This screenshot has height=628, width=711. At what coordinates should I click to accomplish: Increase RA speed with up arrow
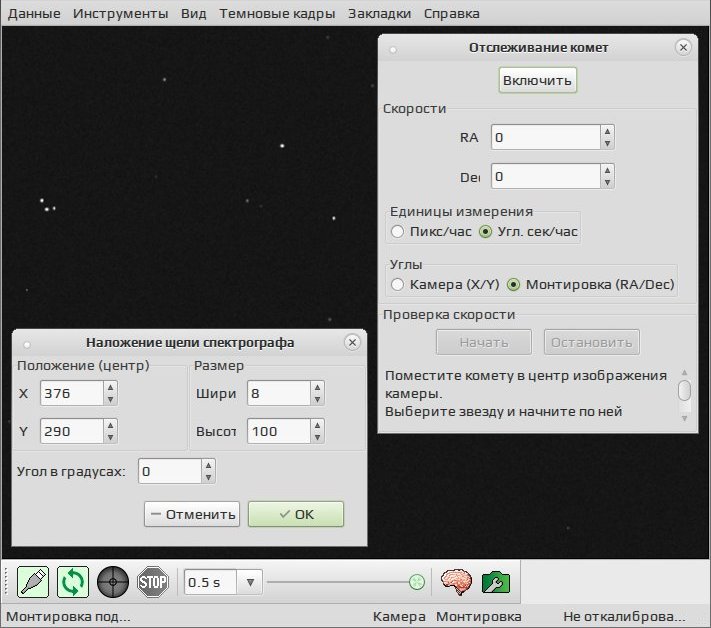(607, 131)
